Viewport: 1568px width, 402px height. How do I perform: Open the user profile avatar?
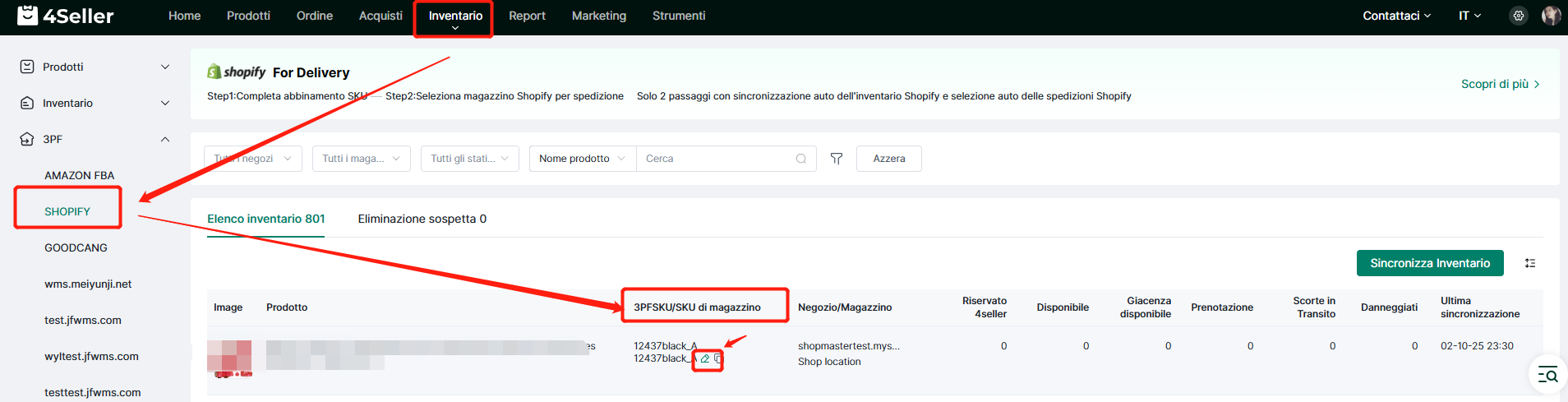click(x=1551, y=16)
